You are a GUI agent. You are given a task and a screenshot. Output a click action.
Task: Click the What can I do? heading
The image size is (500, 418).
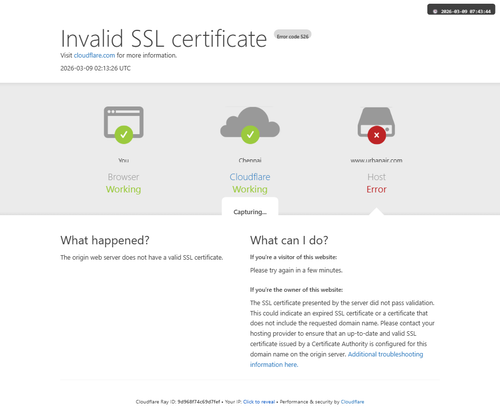coord(289,240)
